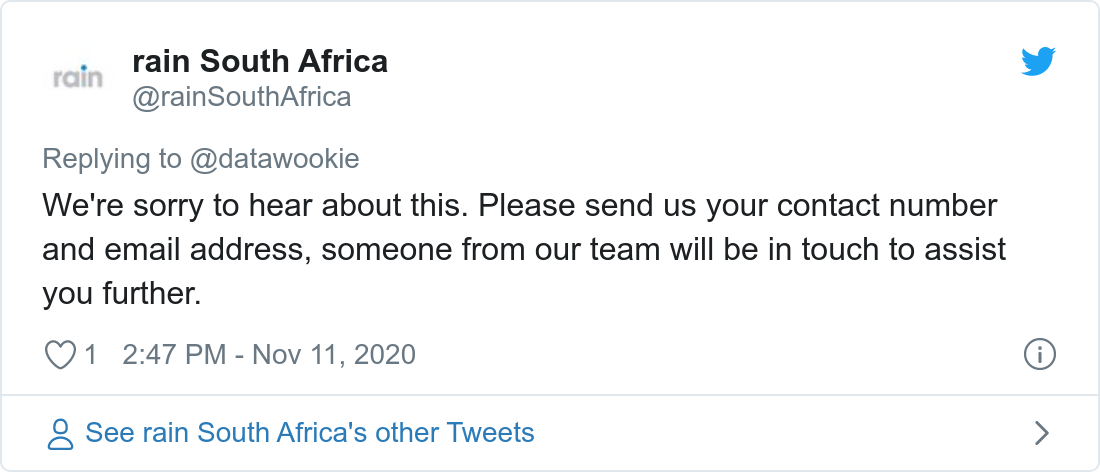
Task: Click the "you further." final tweet line
Action: tap(122, 294)
